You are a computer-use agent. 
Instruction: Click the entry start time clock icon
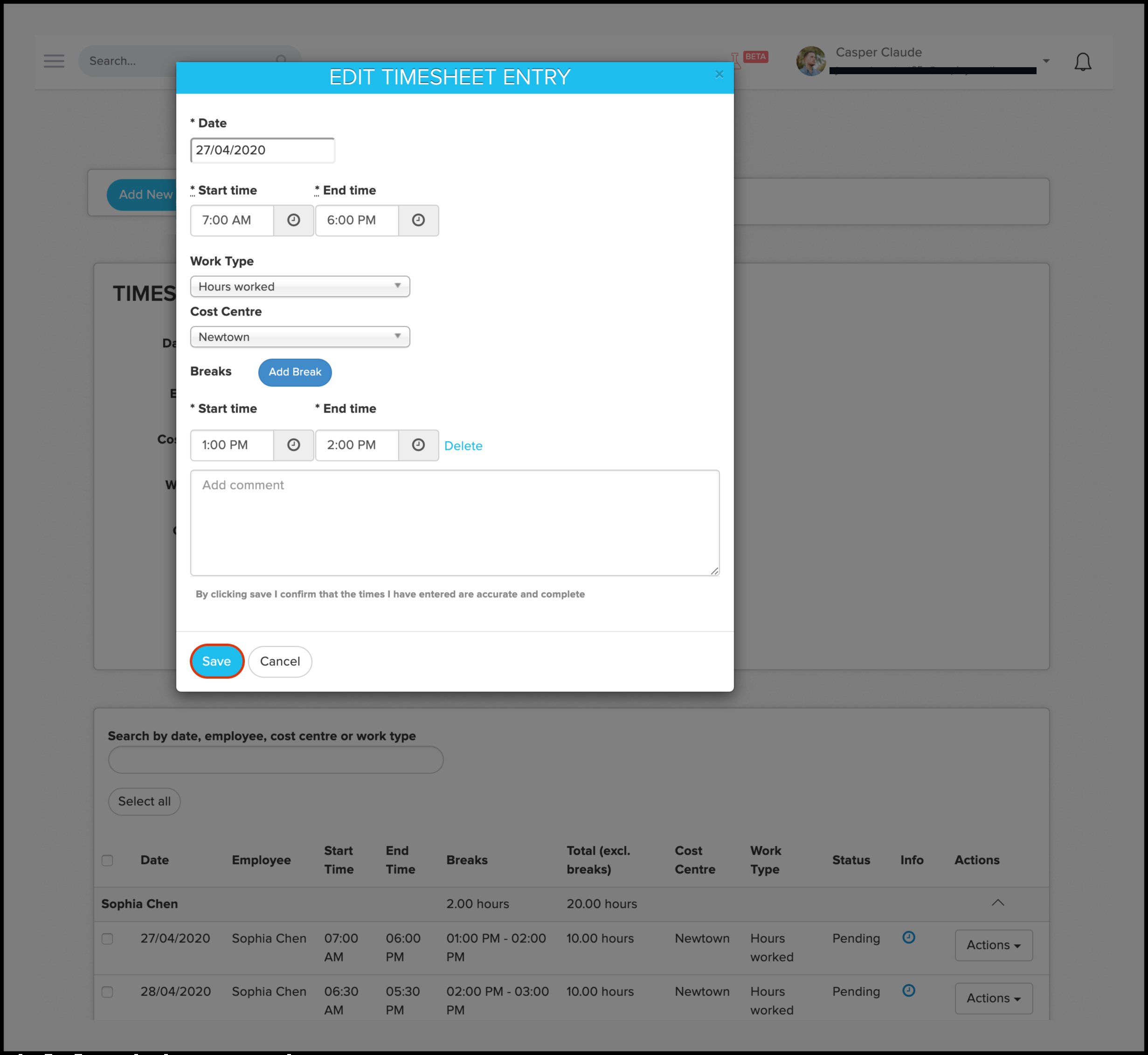(293, 220)
